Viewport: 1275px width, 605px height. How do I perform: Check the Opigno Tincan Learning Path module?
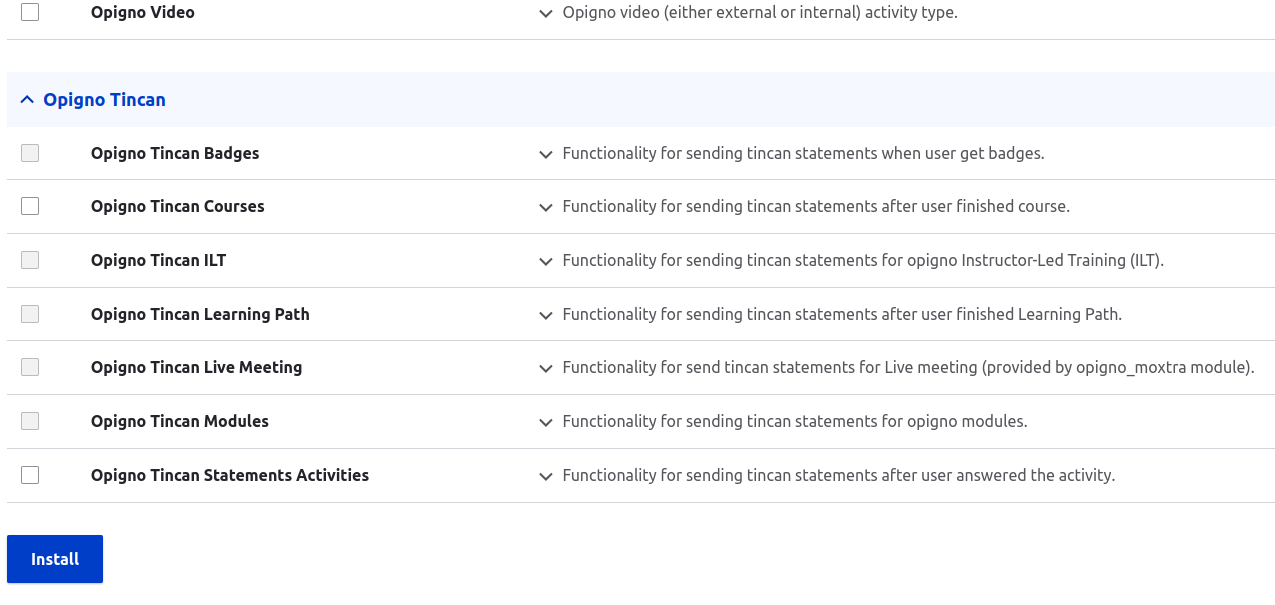pos(29,313)
